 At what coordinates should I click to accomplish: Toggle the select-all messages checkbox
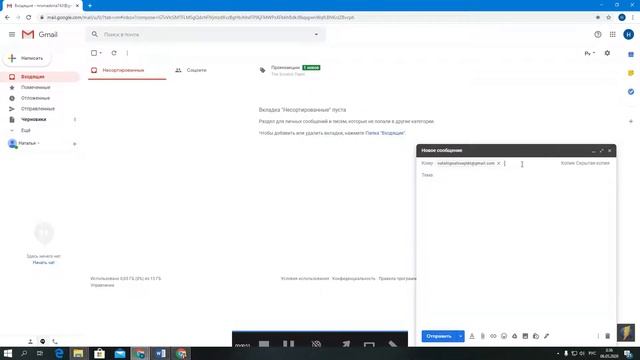94,53
